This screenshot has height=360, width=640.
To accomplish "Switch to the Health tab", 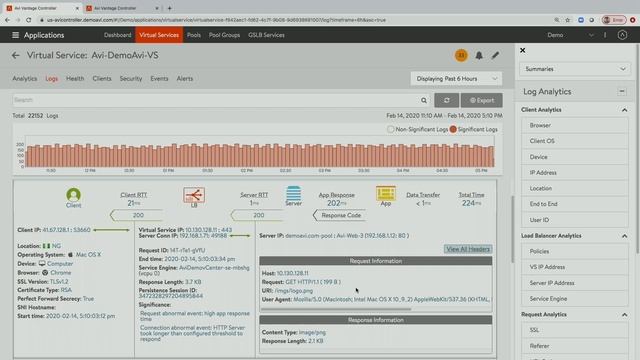I will tap(75, 78).
